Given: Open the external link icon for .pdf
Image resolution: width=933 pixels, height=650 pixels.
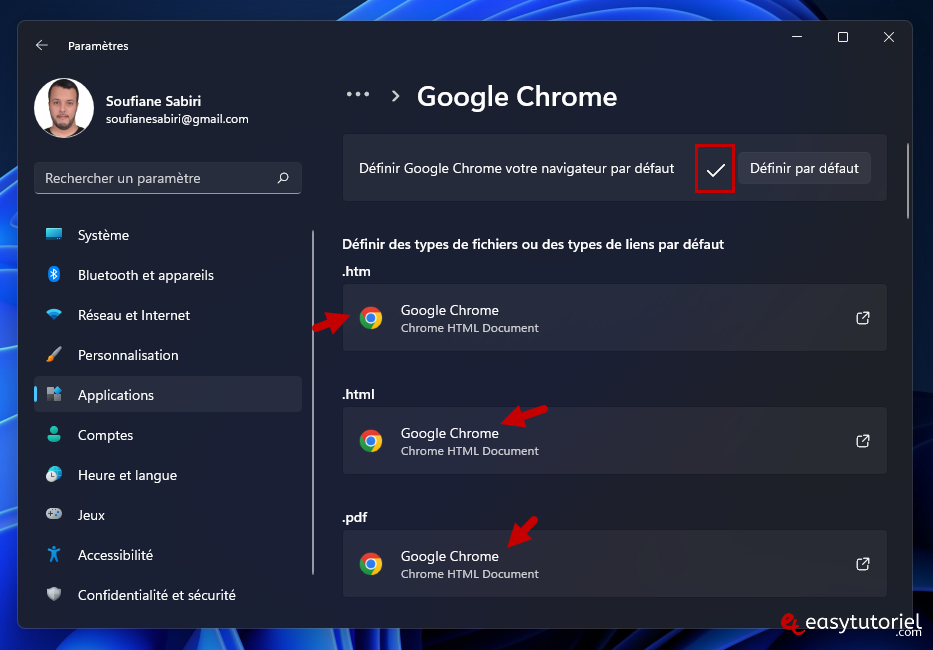Looking at the screenshot, I should 863,564.
